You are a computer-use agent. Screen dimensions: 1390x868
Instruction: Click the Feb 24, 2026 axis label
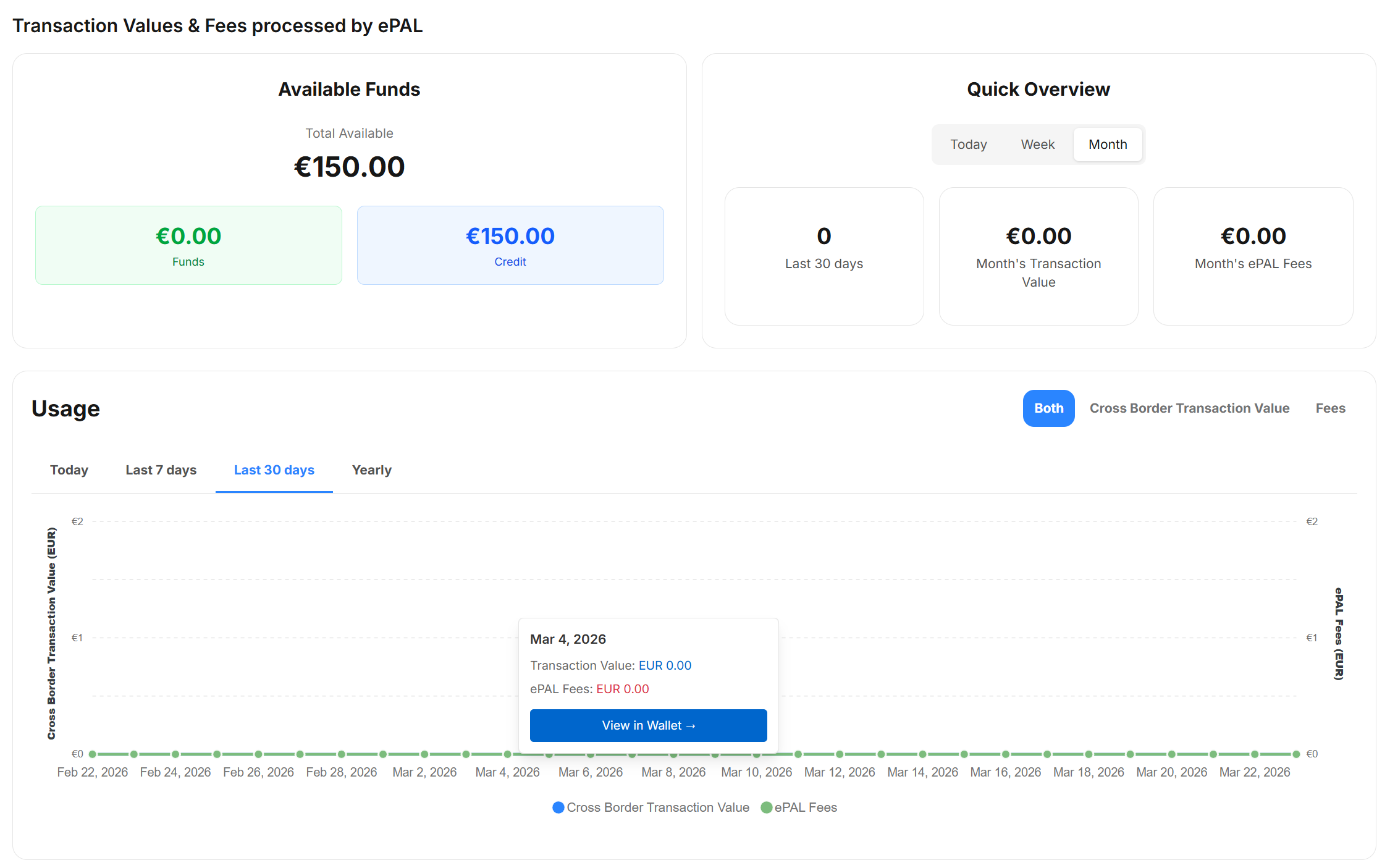(175, 772)
